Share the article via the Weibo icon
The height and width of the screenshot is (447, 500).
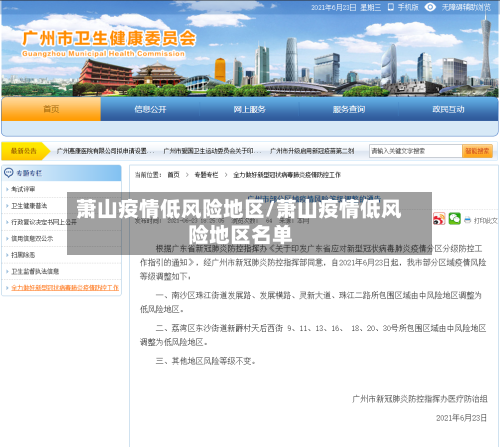point(439,219)
